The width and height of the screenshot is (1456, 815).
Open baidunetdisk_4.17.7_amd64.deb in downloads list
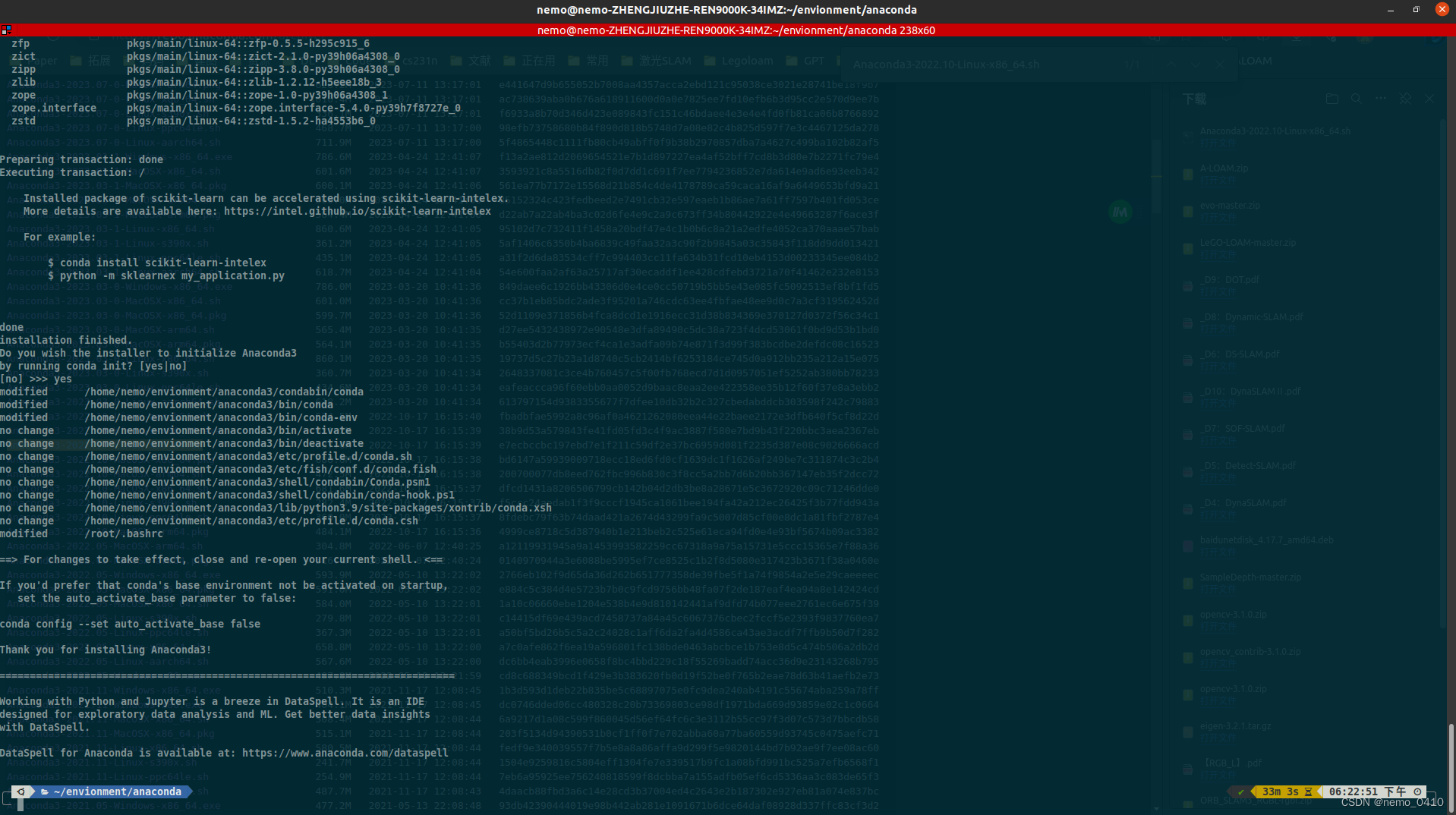(x=1266, y=540)
